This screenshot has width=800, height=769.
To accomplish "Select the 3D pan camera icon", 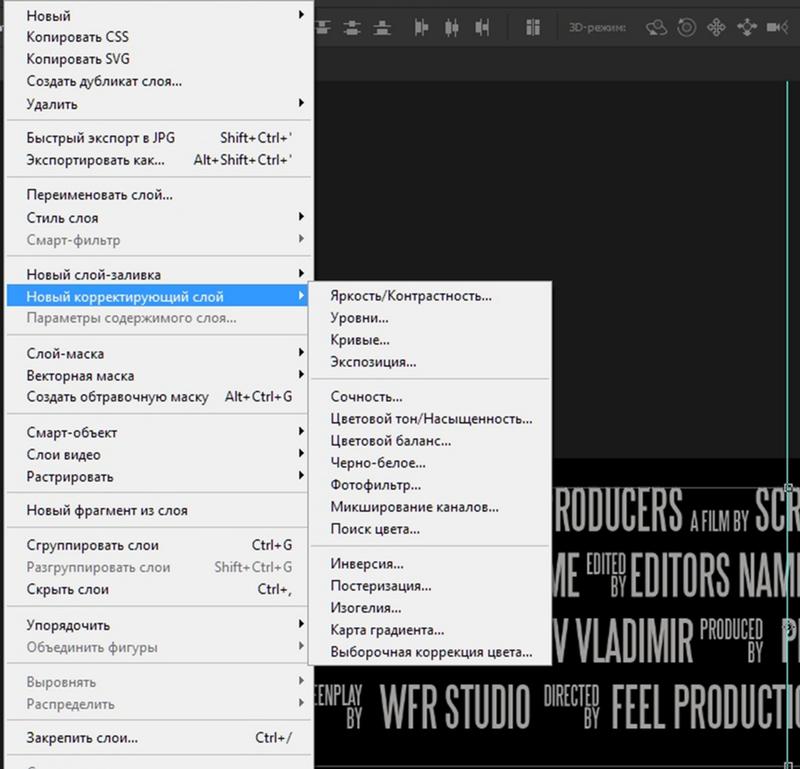I will click(716, 27).
